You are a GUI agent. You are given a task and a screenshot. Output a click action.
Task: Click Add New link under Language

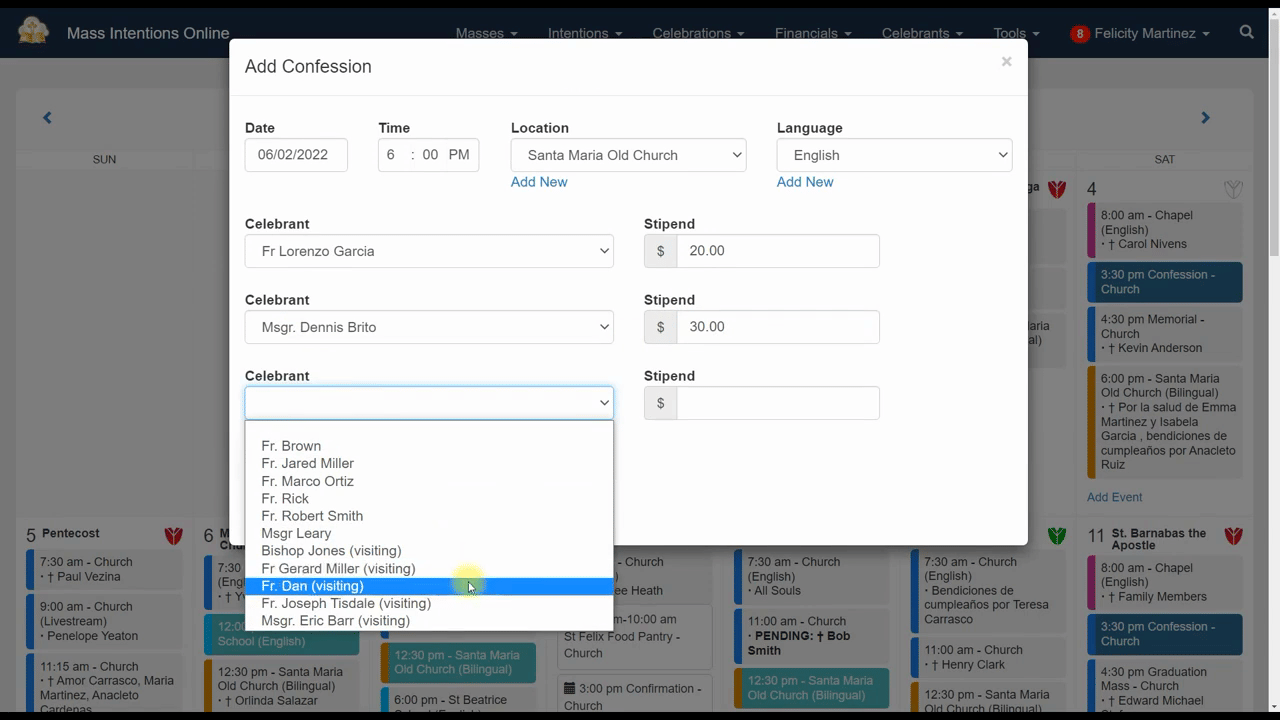click(805, 182)
